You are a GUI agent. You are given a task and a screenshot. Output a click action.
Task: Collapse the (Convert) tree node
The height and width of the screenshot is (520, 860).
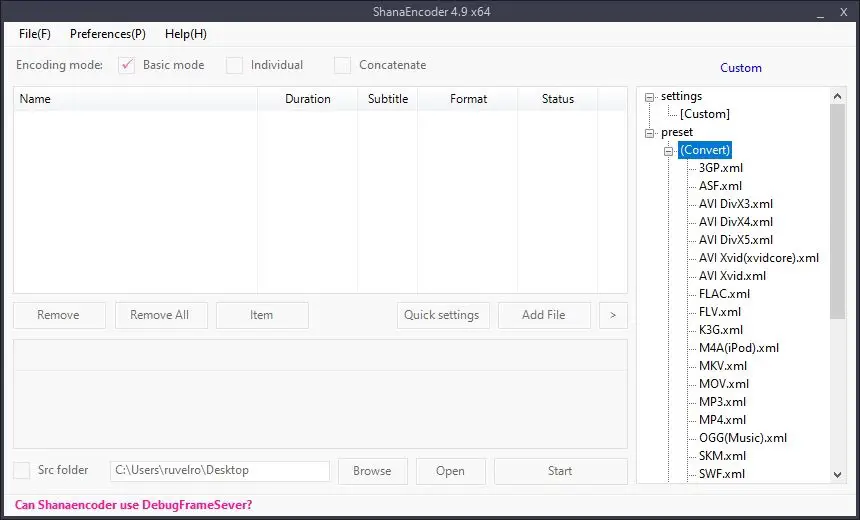click(x=668, y=151)
